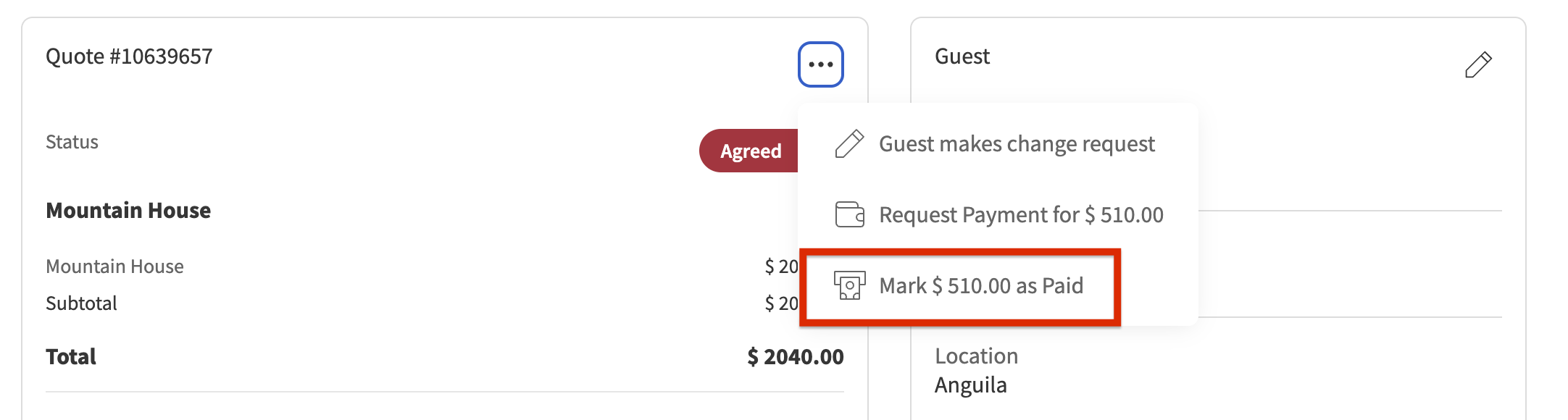Click the $ 2040.00 total amount
1568x420 pixels.
(795, 357)
